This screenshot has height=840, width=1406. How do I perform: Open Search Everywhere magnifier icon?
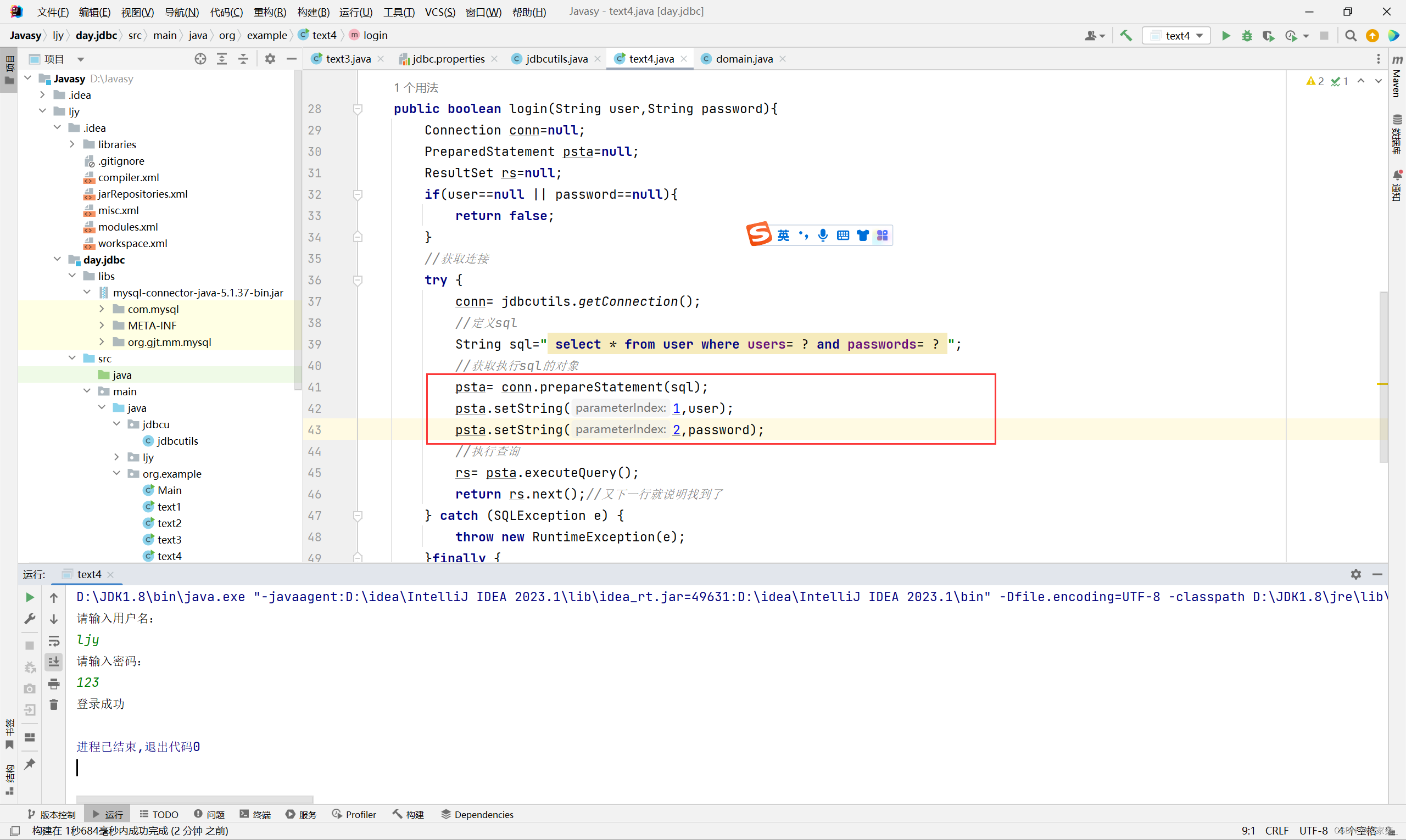pos(1351,36)
